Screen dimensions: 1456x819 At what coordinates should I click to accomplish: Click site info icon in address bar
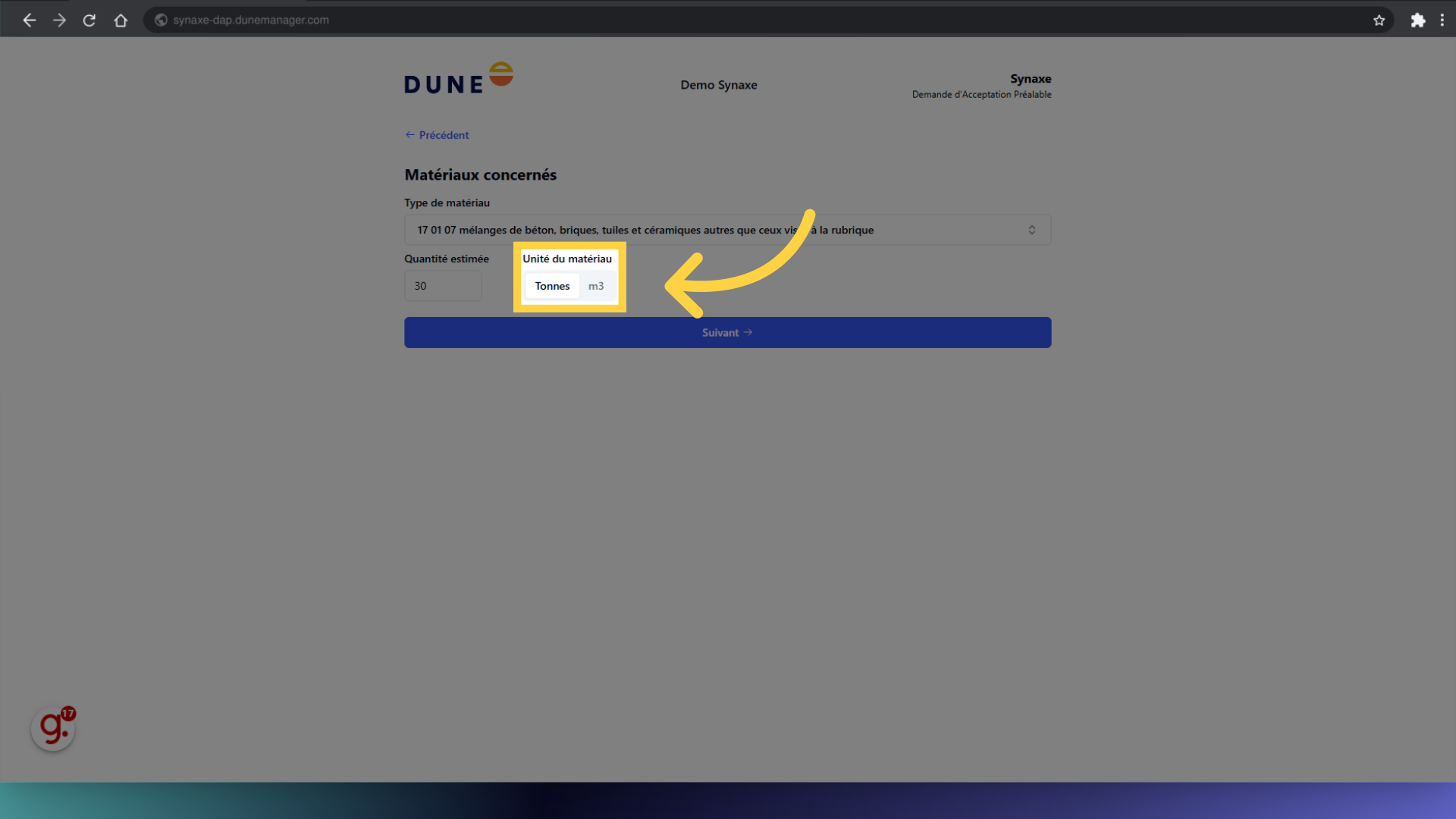point(161,20)
